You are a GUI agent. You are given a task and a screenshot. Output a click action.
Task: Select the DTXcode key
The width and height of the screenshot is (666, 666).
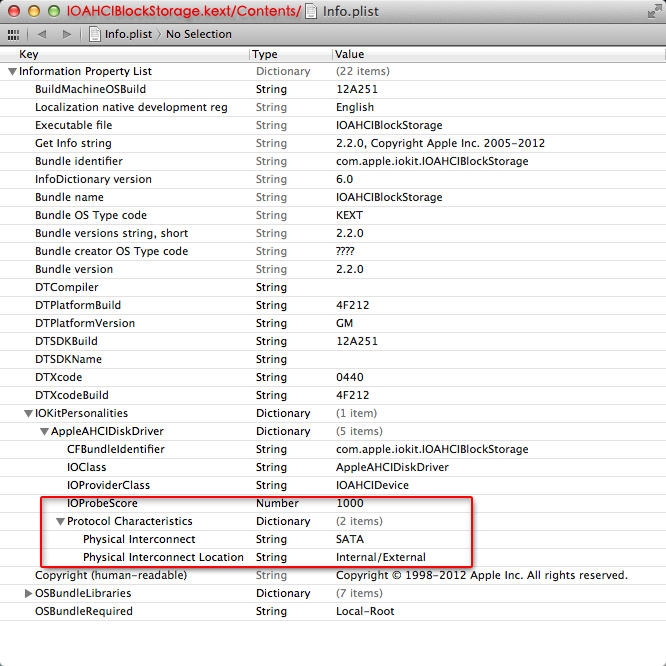click(59, 377)
